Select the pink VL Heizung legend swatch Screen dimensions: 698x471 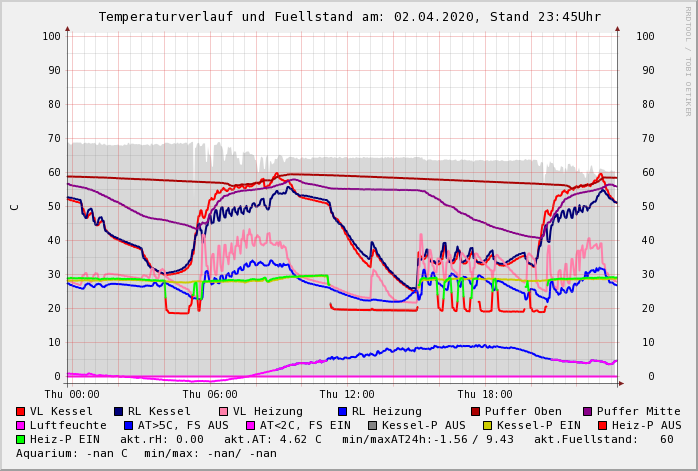click(223, 411)
